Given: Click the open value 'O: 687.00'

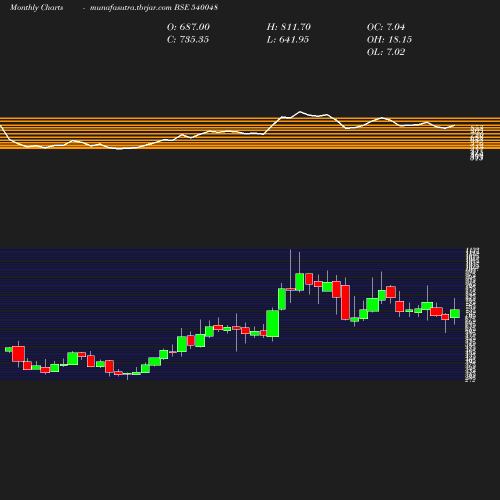Looking at the screenshot, I should [188, 27].
